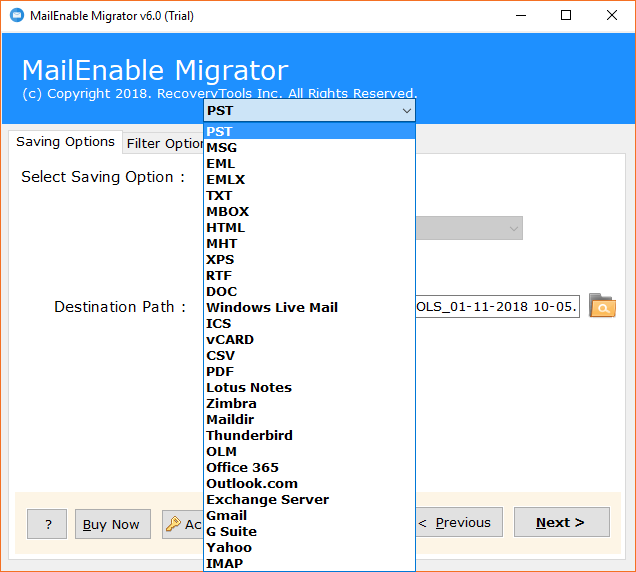Viewport: 636px width, 572px height.
Task: Click into the Destination Path text field
Action: [498, 306]
